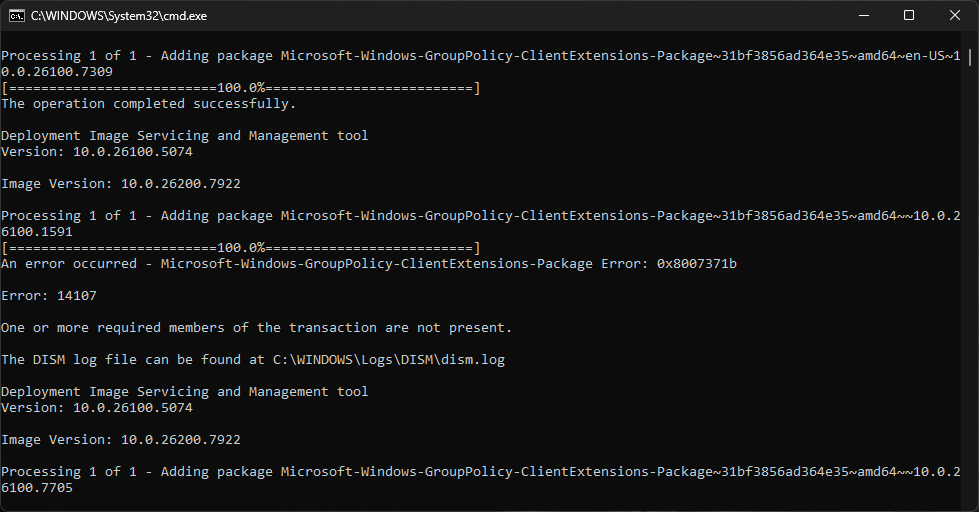Close the cmd.exe window
The height and width of the screenshot is (512, 979).
click(x=954, y=16)
